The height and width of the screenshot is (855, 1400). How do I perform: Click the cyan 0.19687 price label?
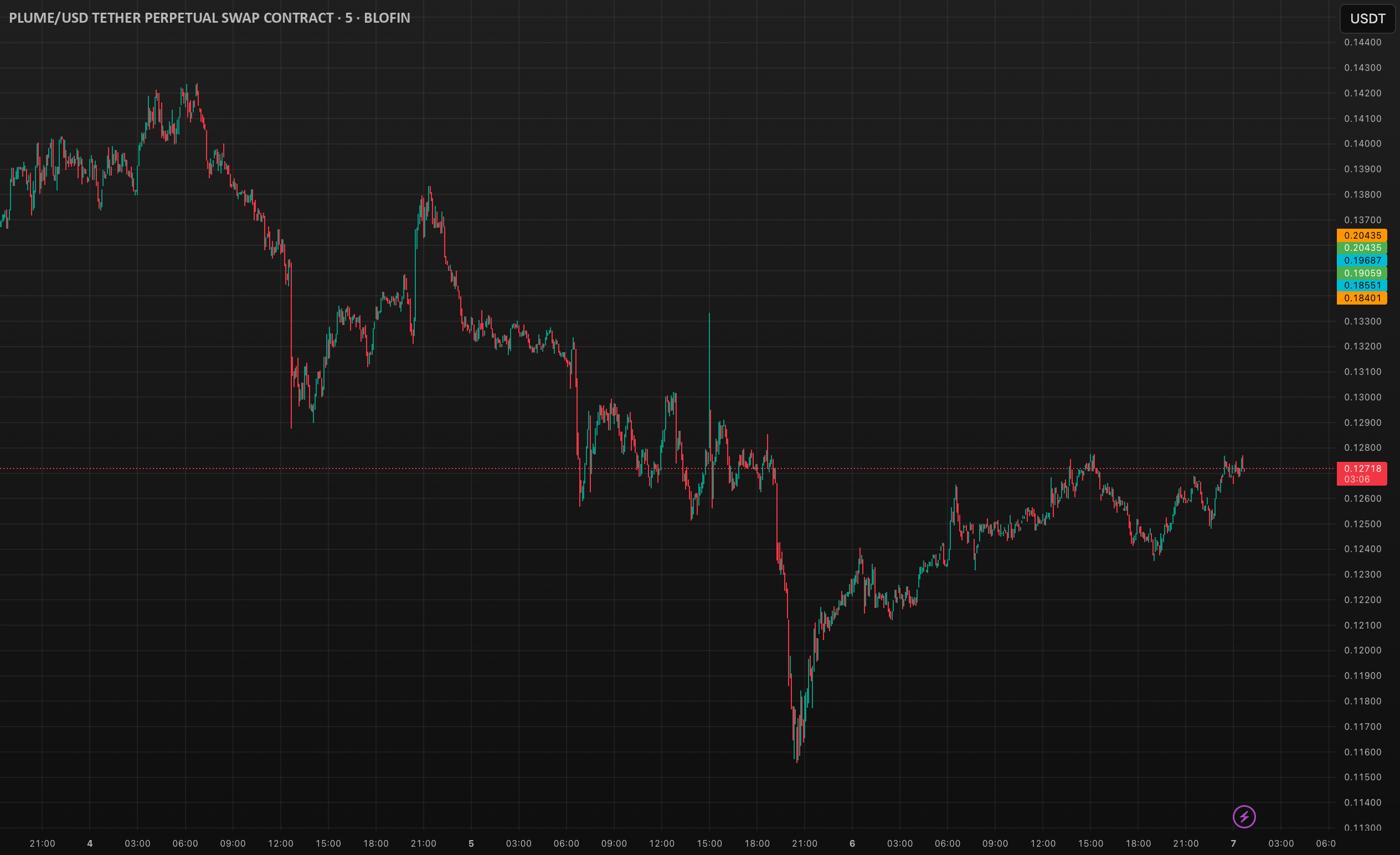coord(1361,260)
